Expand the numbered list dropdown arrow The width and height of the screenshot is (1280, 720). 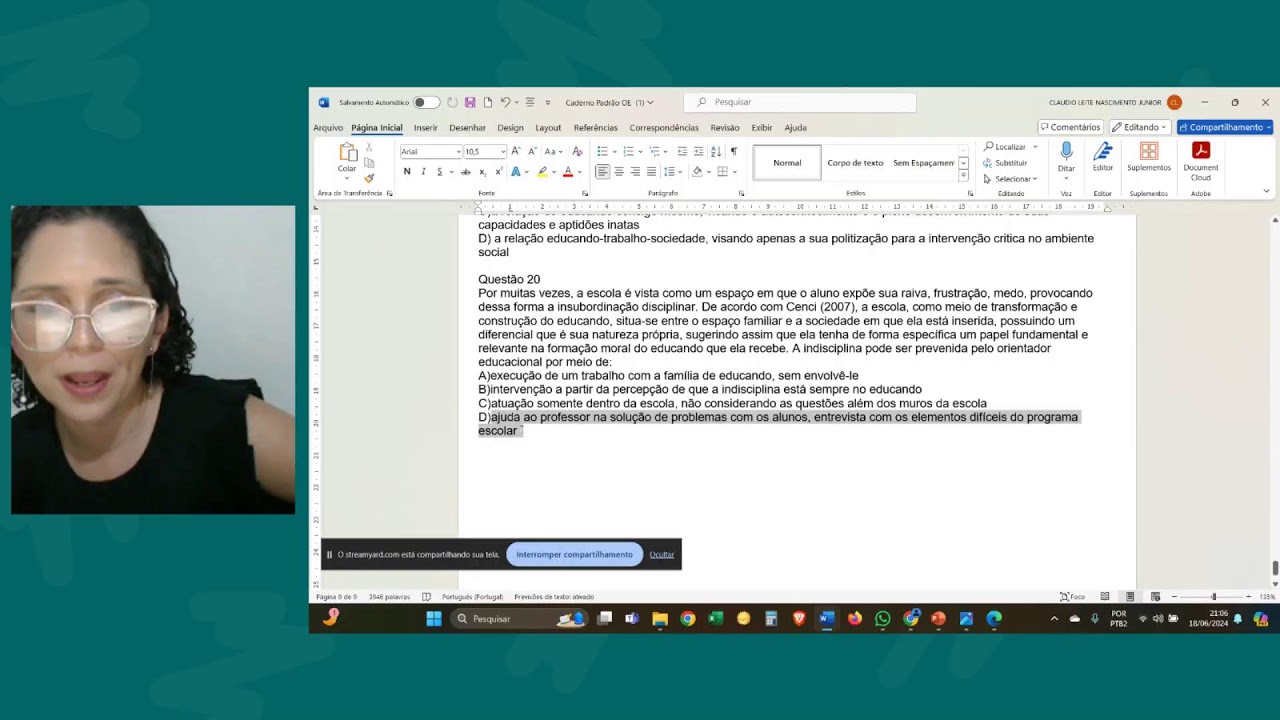[x=640, y=152]
